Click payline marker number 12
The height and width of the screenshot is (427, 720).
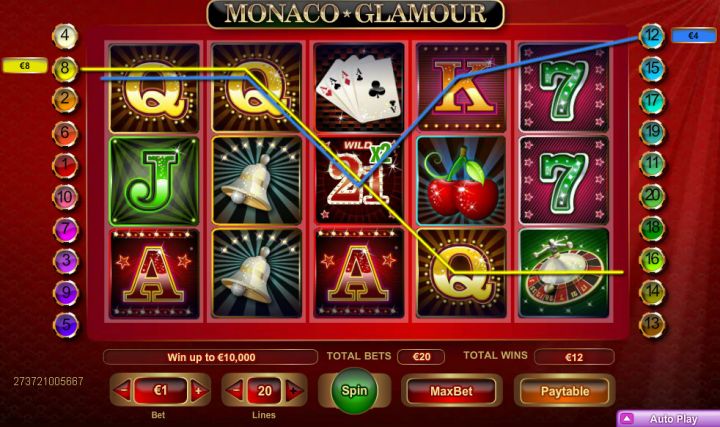pos(652,36)
